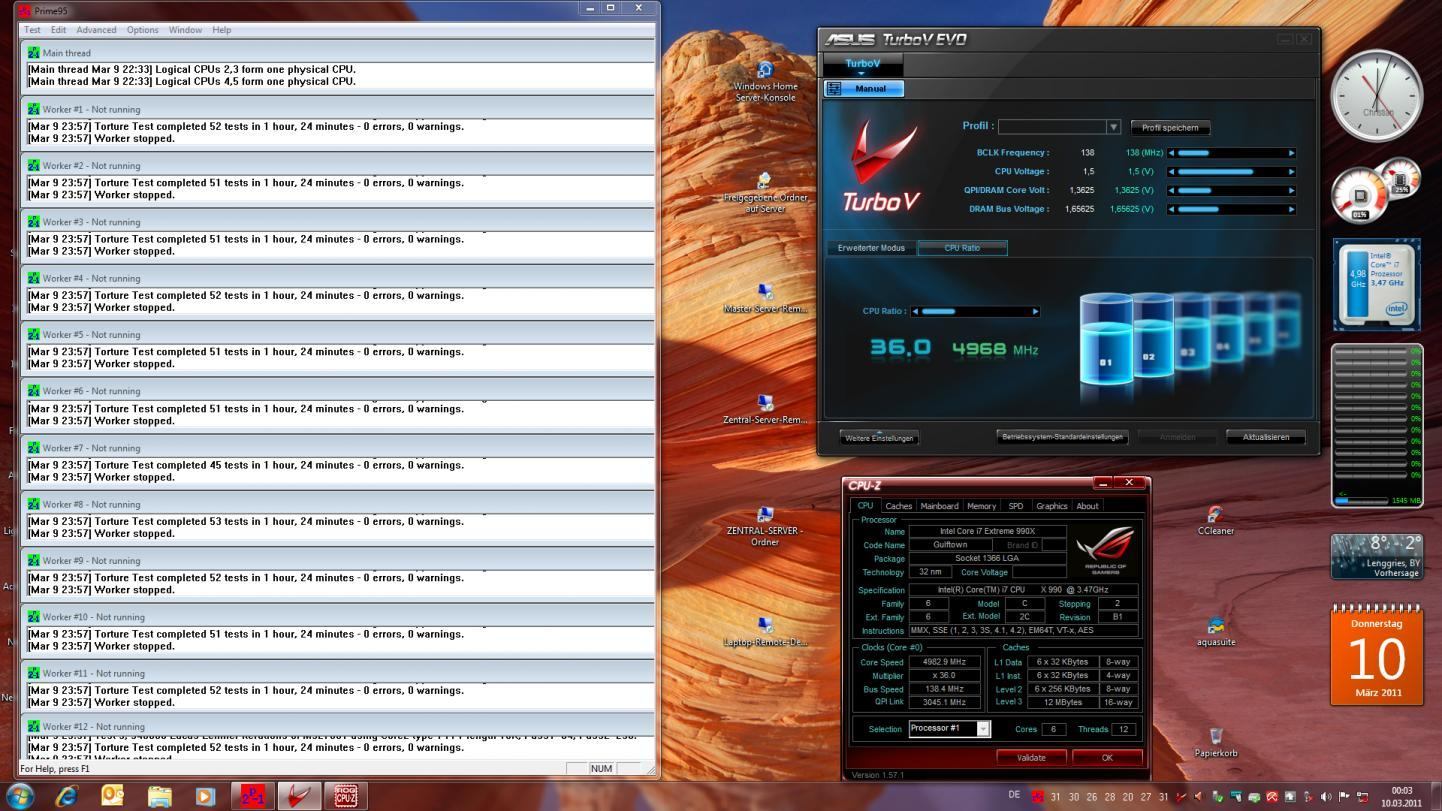Switch to the About tab in CPU-Z
The image size is (1442, 811).
click(1087, 506)
